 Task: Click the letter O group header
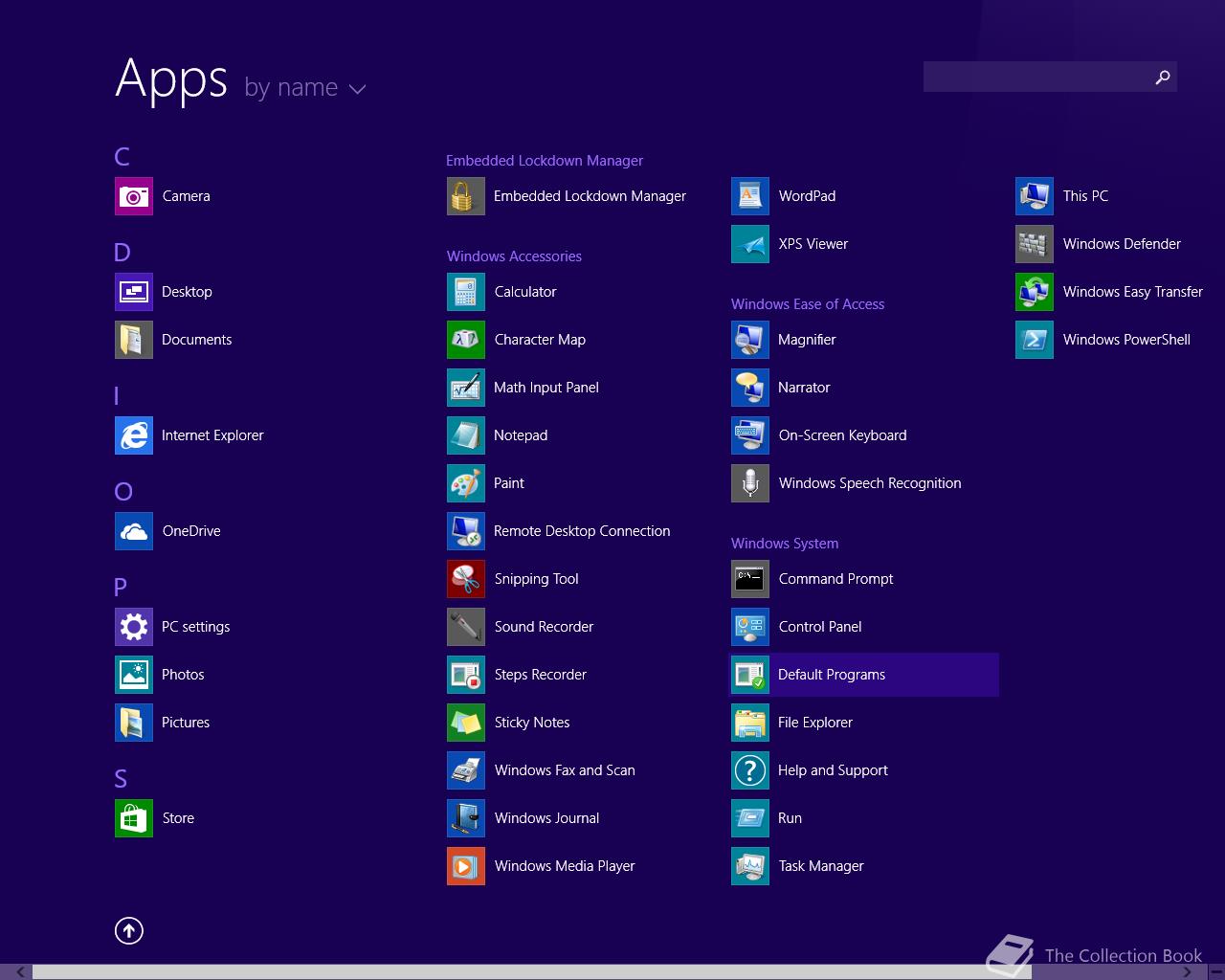123,492
